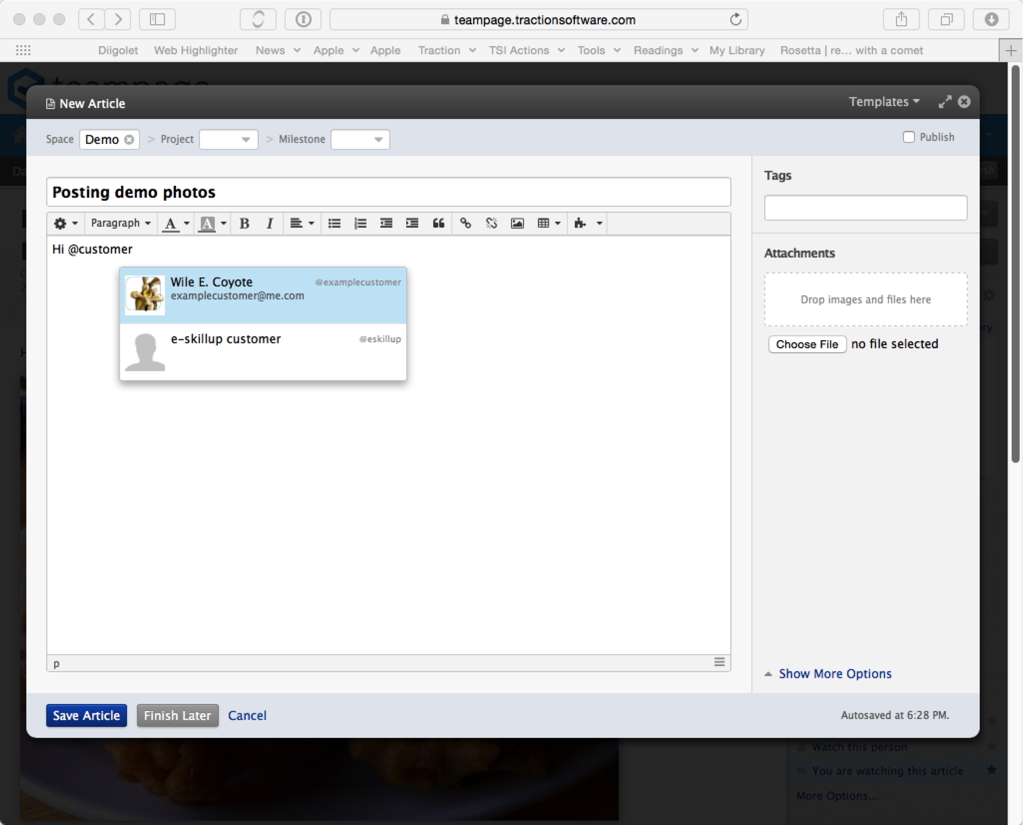Toggle bold formatting in editor toolbar
Viewport: 1024px width, 825px height.
pos(244,224)
